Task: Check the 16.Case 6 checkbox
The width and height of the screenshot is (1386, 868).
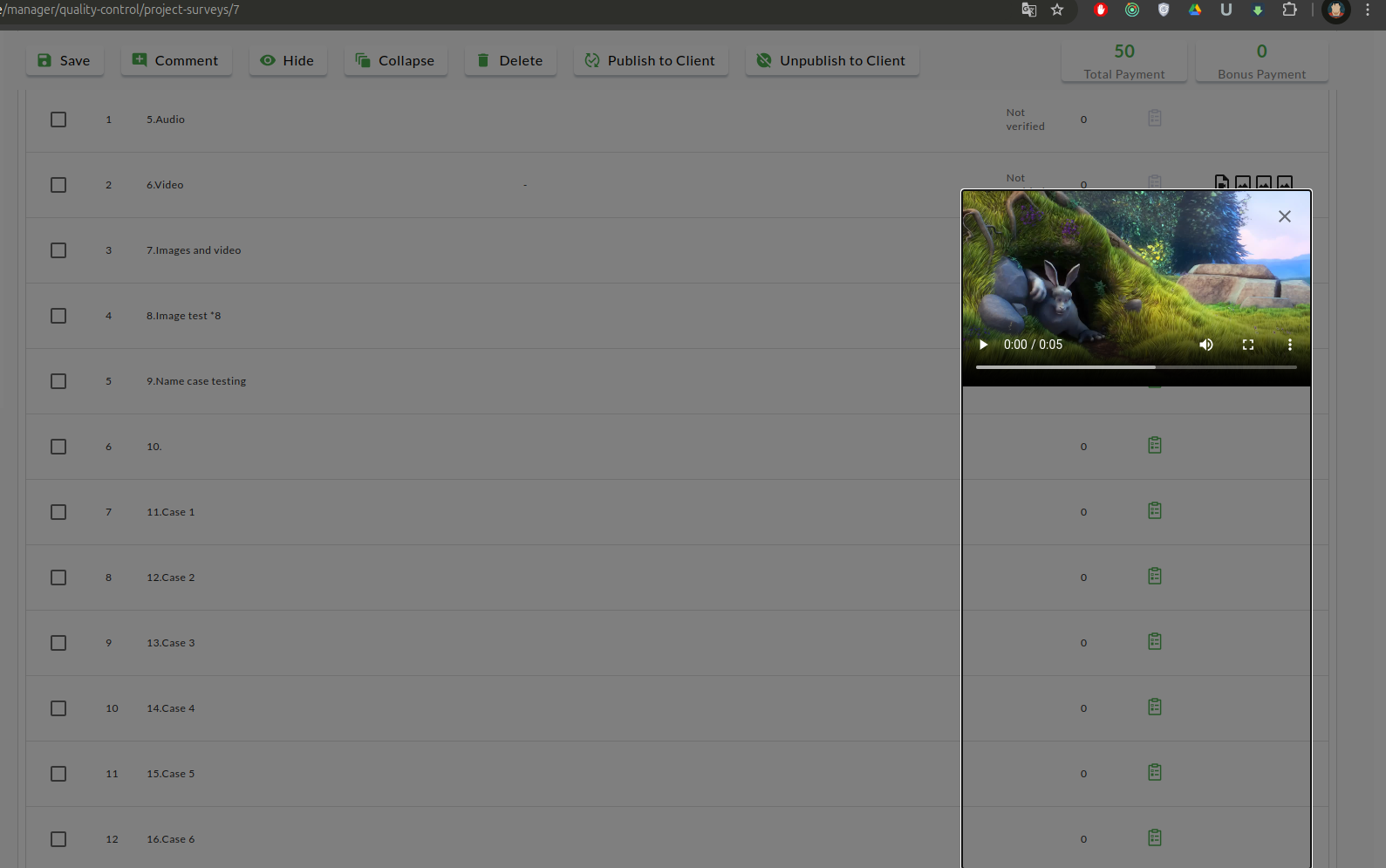Action: pos(58,839)
